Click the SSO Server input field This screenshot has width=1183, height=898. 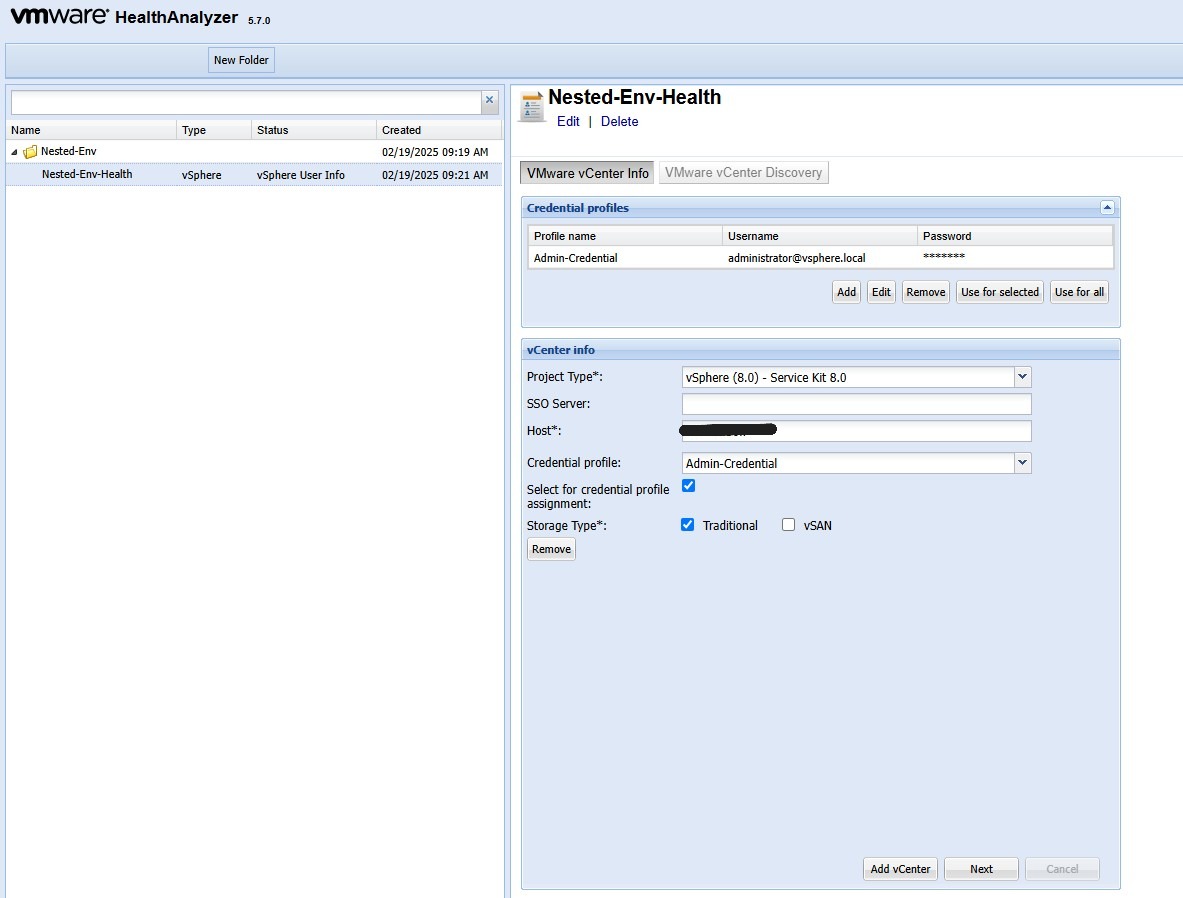(856, 404)
